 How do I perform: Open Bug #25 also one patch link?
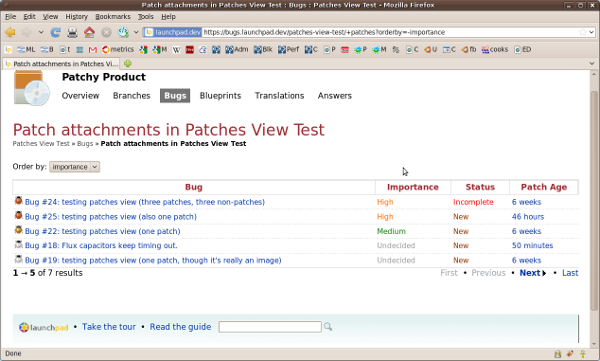click(111, 217)
